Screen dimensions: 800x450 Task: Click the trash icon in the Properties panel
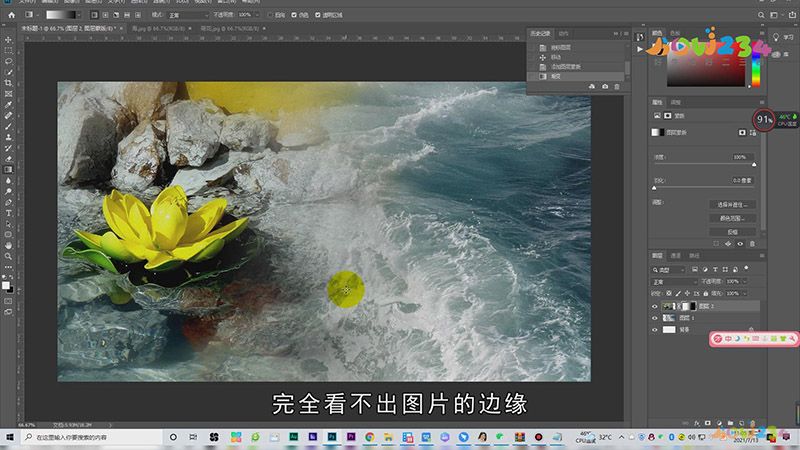(x=752, y=244)
